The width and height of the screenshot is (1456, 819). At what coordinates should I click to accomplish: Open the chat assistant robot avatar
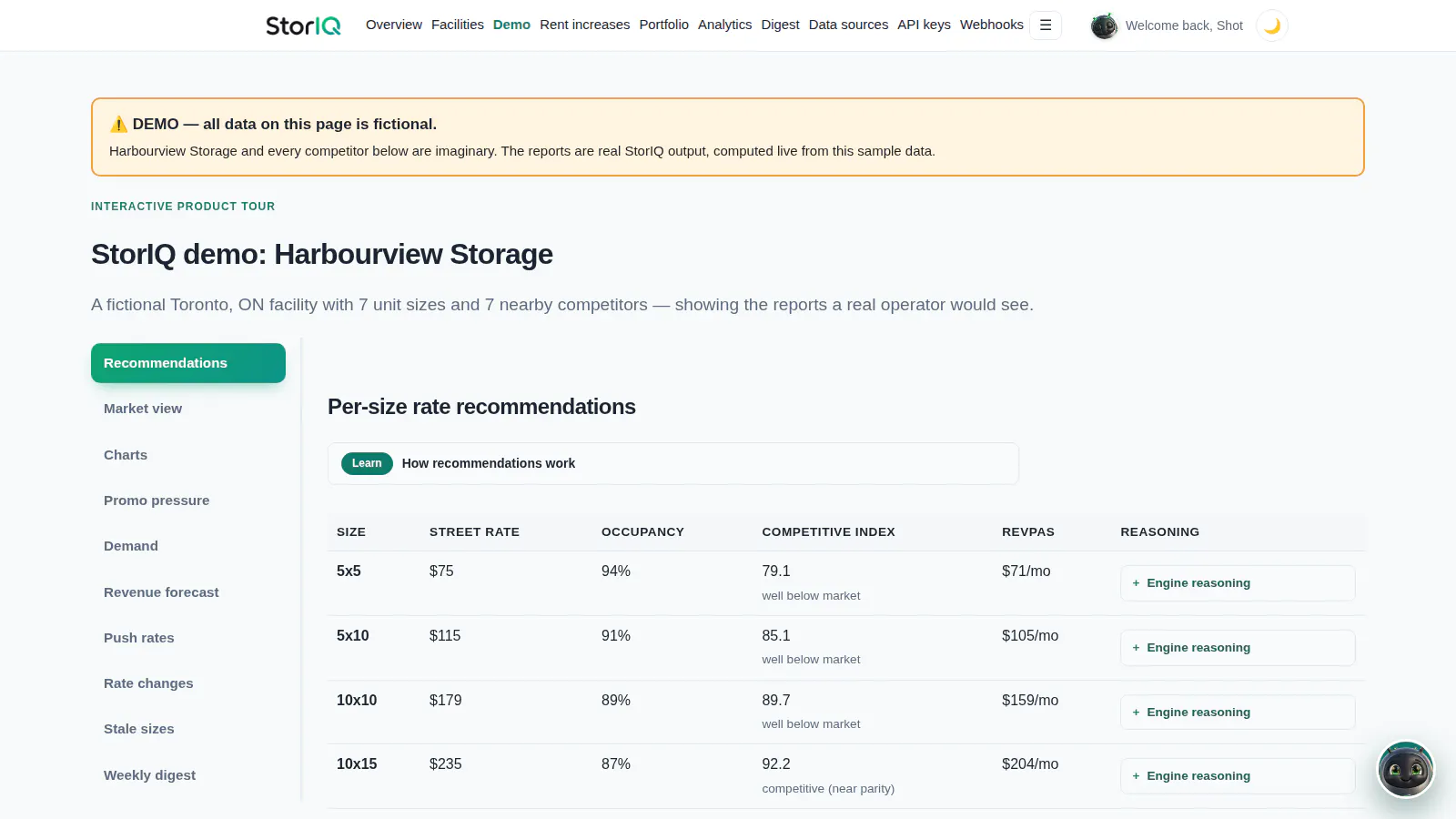[1406, 769]
